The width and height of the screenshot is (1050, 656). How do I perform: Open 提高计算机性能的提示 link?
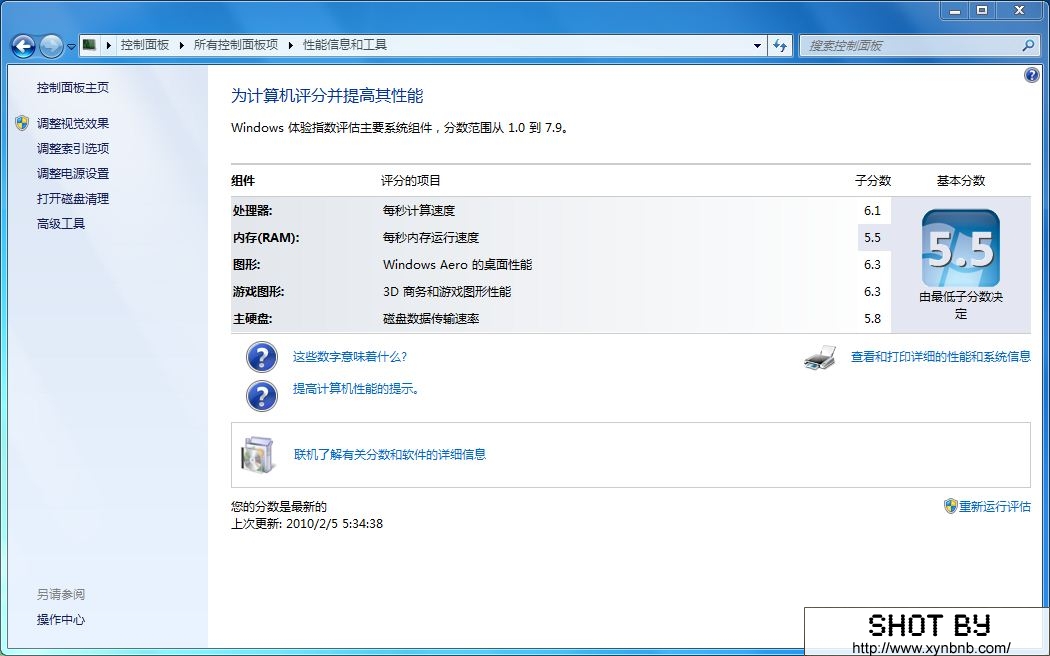click(356, 389)
